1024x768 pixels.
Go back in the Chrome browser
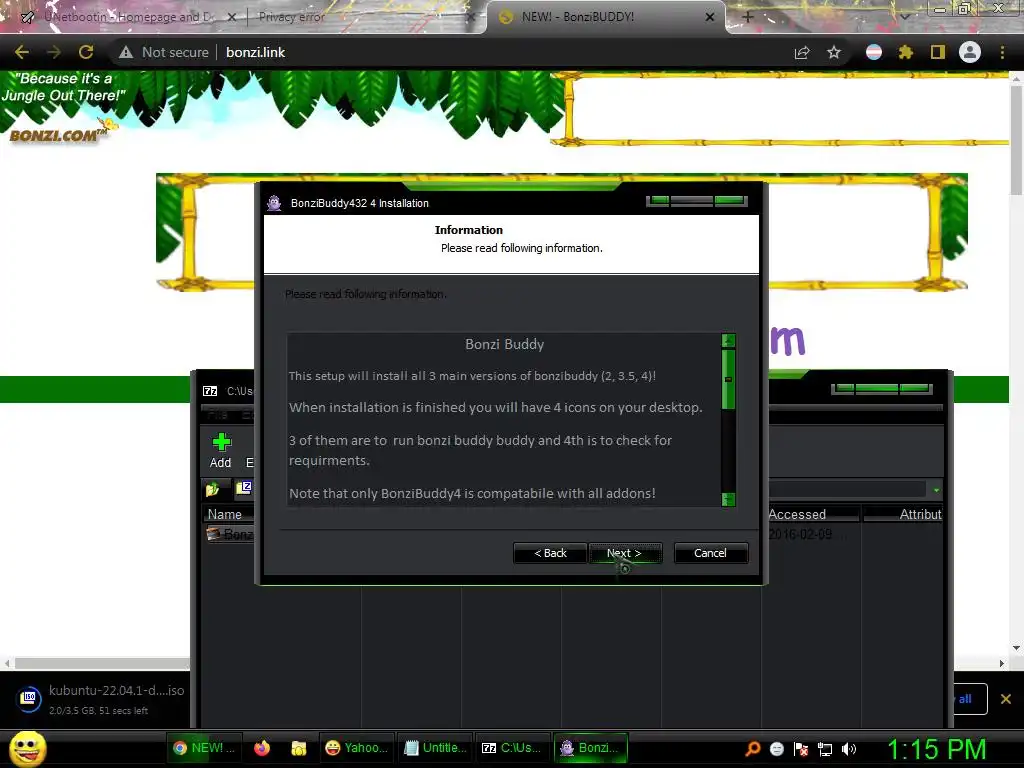pyautogui.click(x=22, y=52)
